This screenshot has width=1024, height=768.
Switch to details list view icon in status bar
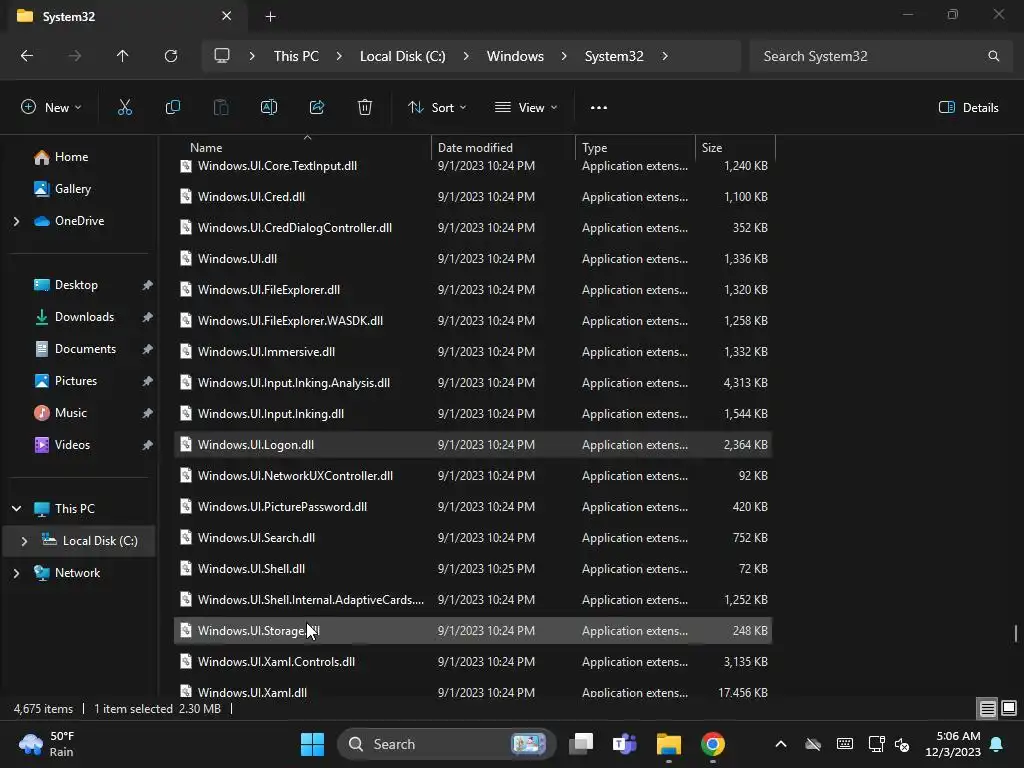(987, 709)
